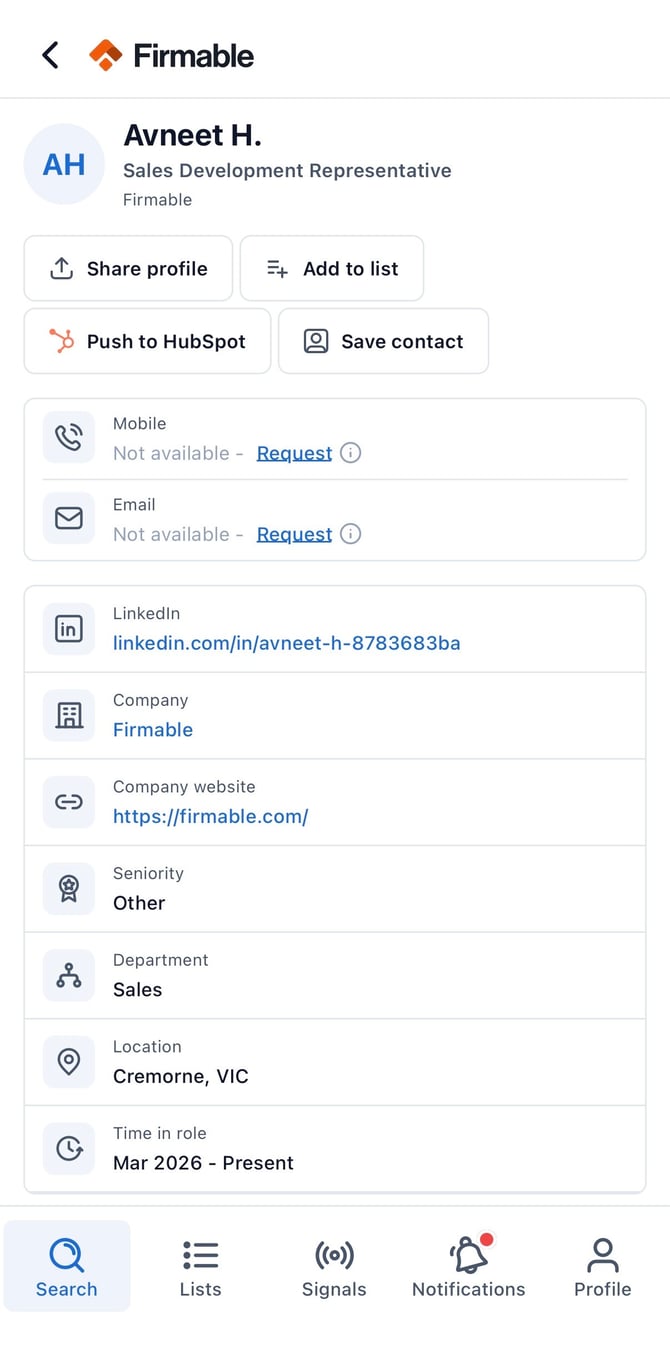Tap the Location pin icon
Screen dimensions: 670x1365
pyautogui.click(x=69, y=1062)
